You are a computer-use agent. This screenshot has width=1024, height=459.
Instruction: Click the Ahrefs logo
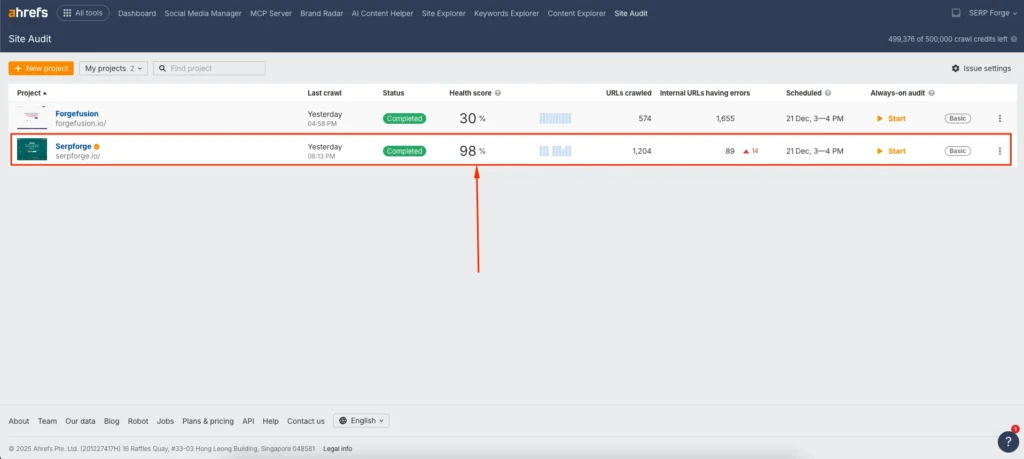coord(27,13)
